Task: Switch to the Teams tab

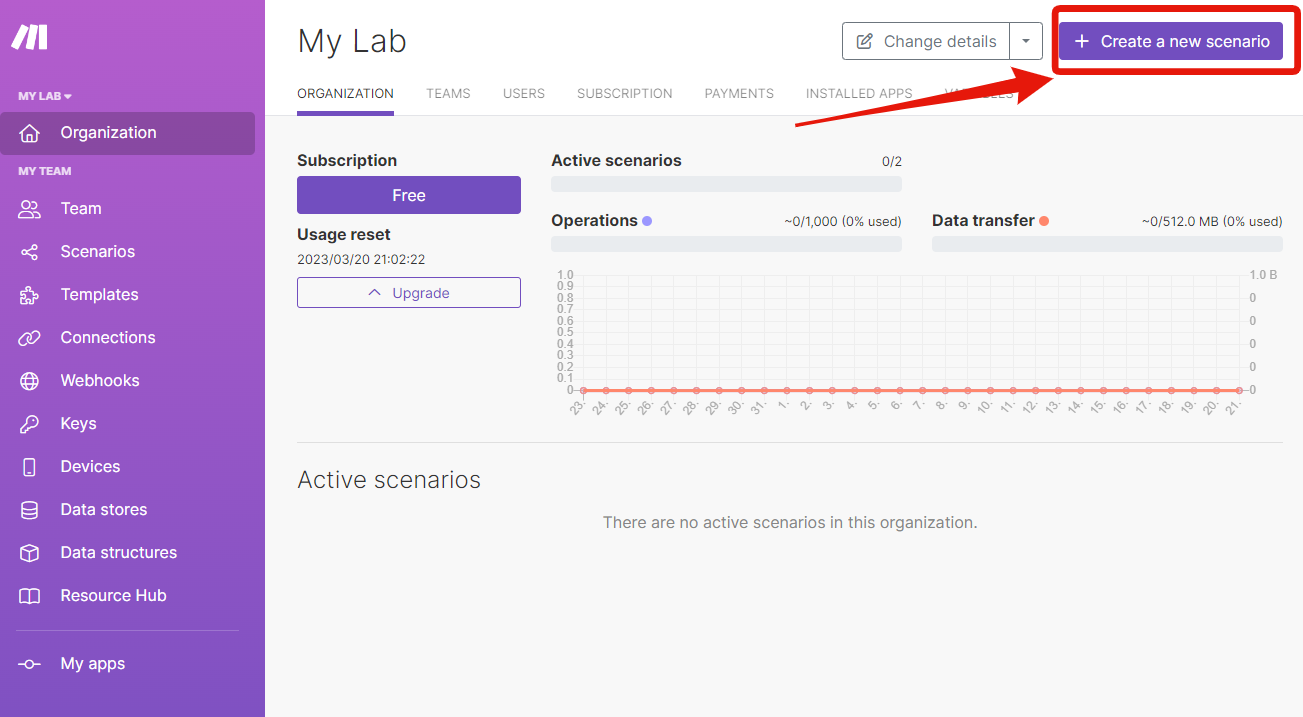Action: 448,93
